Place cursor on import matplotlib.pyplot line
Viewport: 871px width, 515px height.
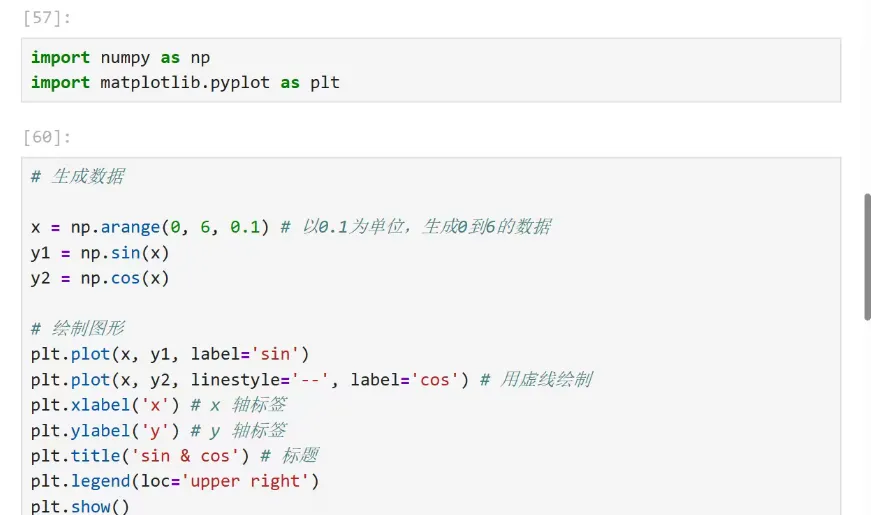click(185, 83)
